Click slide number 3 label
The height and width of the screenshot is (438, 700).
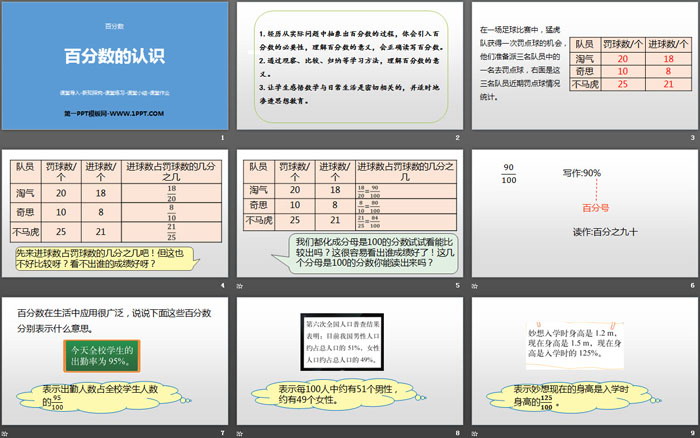point(692,138)
